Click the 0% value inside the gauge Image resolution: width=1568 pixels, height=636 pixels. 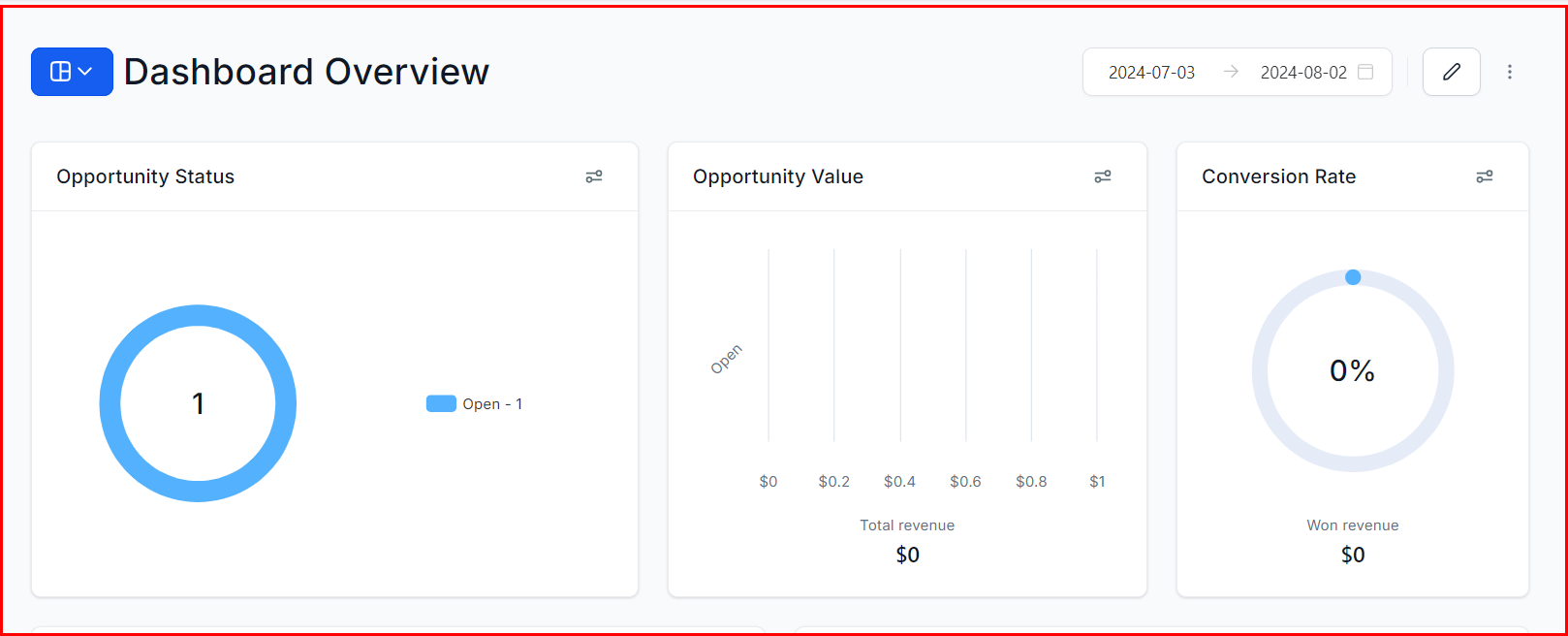click(1352, 370)
